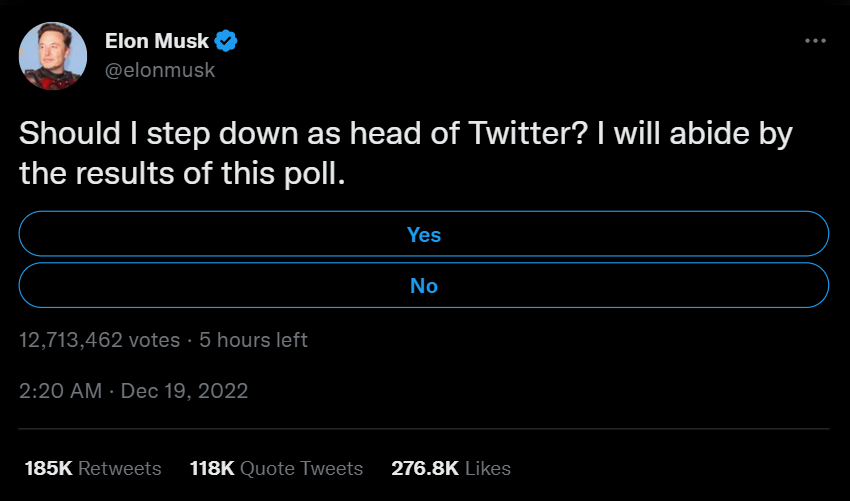Vote Yes in the poll
This screenshot has width=850, height=501.
pos(424,234)
